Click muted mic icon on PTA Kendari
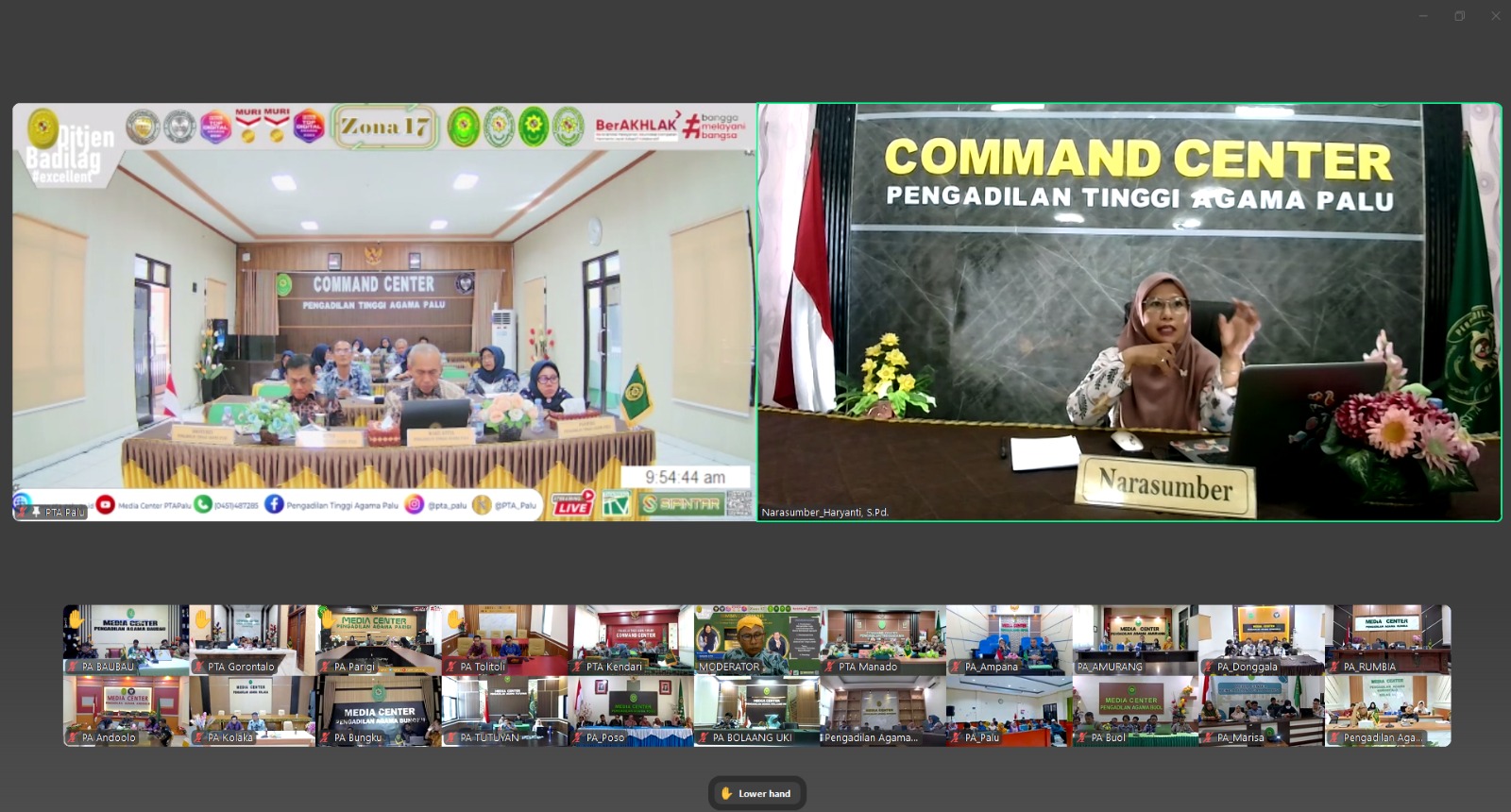1511x812 pixels. 578,667
